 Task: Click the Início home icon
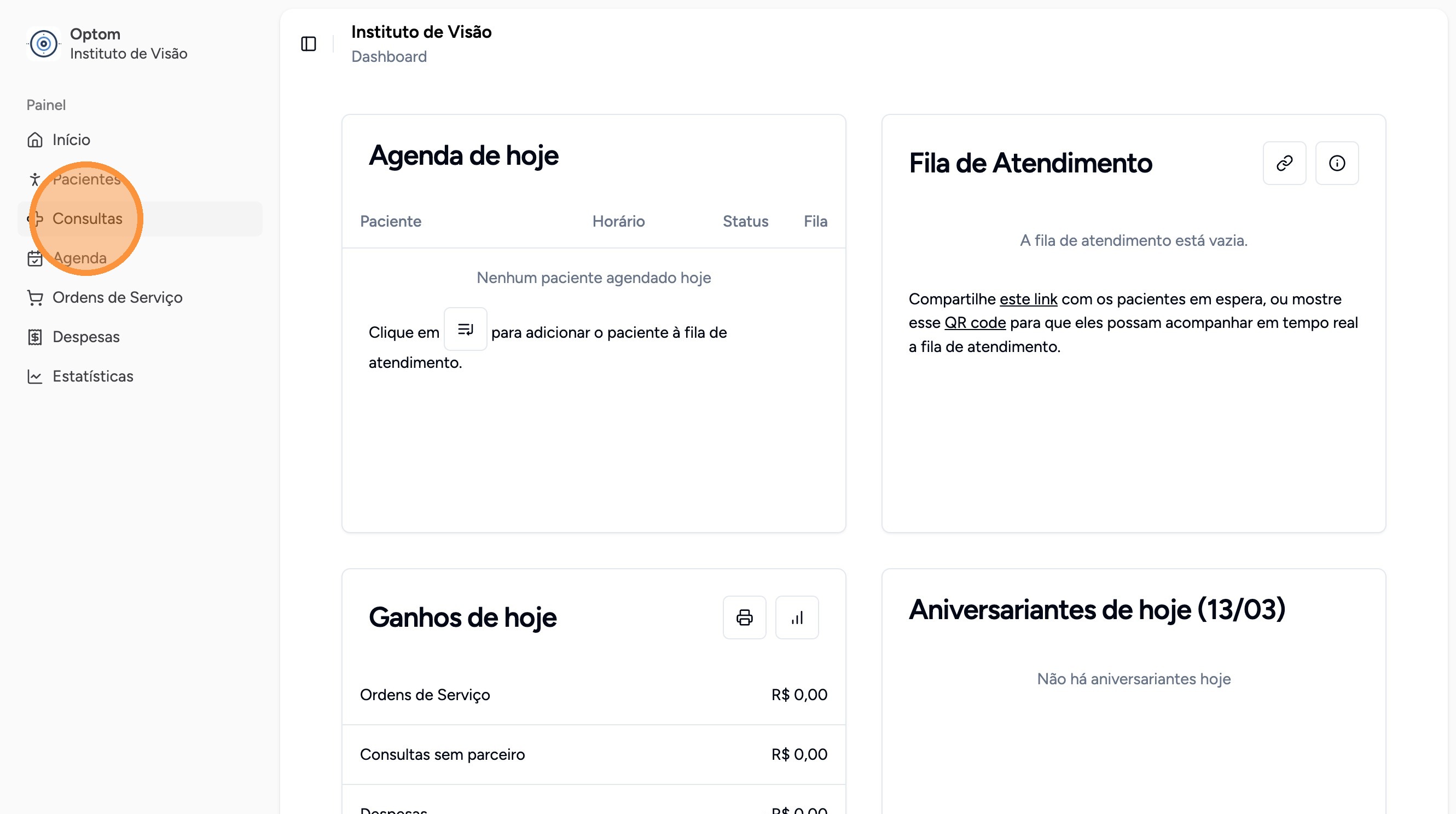(35, 140)
